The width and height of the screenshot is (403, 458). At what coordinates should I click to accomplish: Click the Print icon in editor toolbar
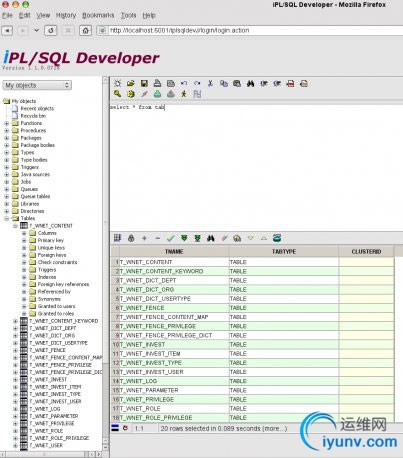157,83
